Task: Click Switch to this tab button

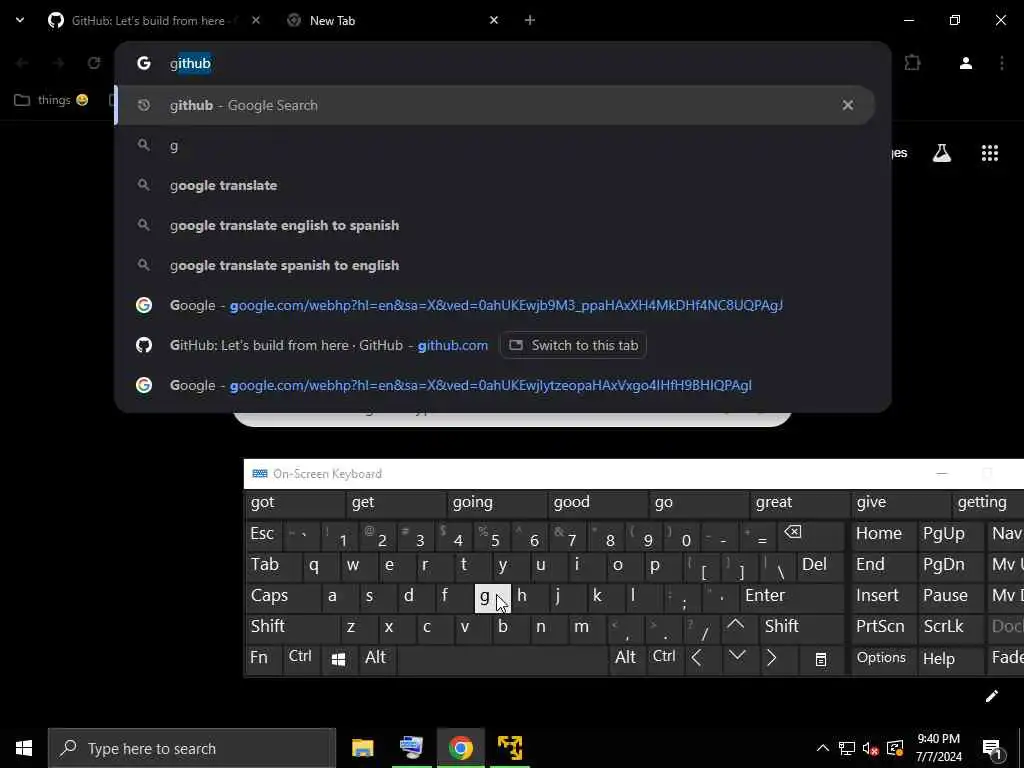Action: click(x=573, y=345)
